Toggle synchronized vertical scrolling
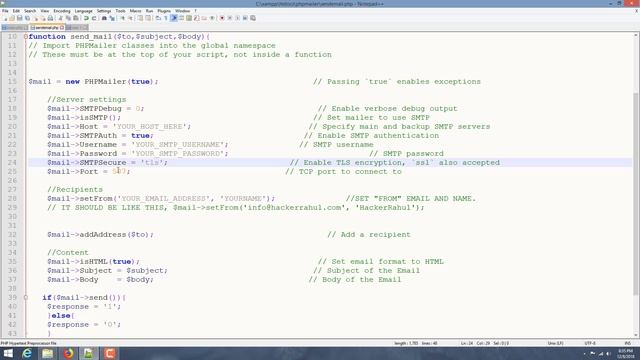Screen dimensions: 640x360 click(x=140, y=18)
